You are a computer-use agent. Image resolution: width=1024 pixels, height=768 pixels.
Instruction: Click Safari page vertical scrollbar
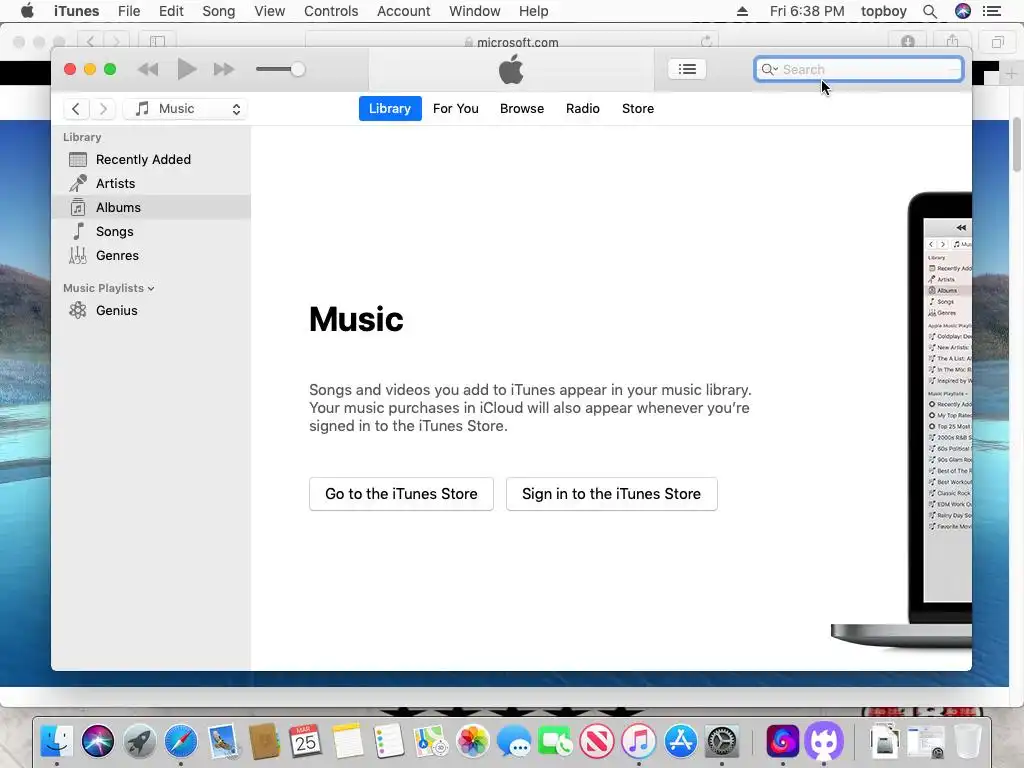(1017, 146)
